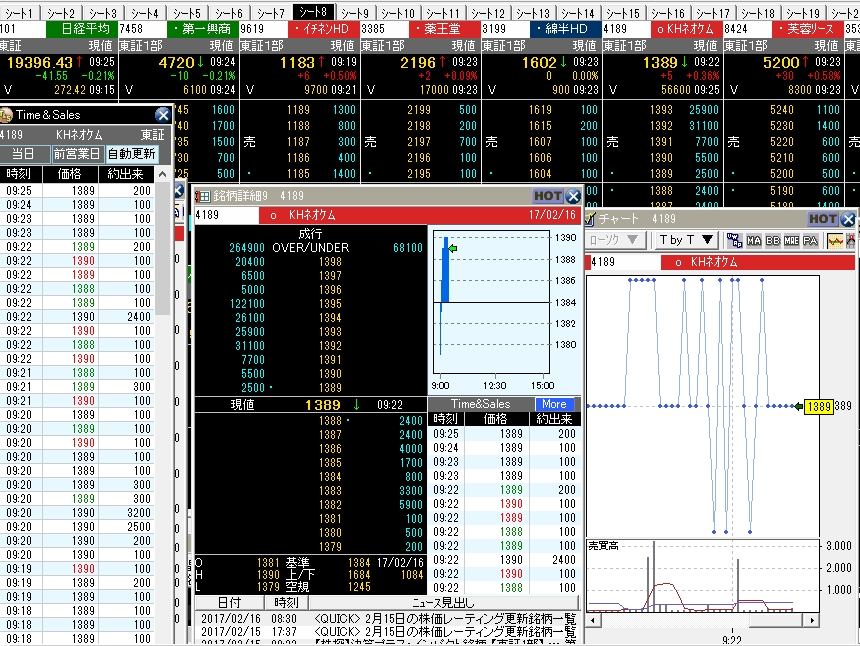The height and width of the screenshot is (646, 860).
Task: Select the 前営業日 previous business day filter
Action: [x=77, y=154]
